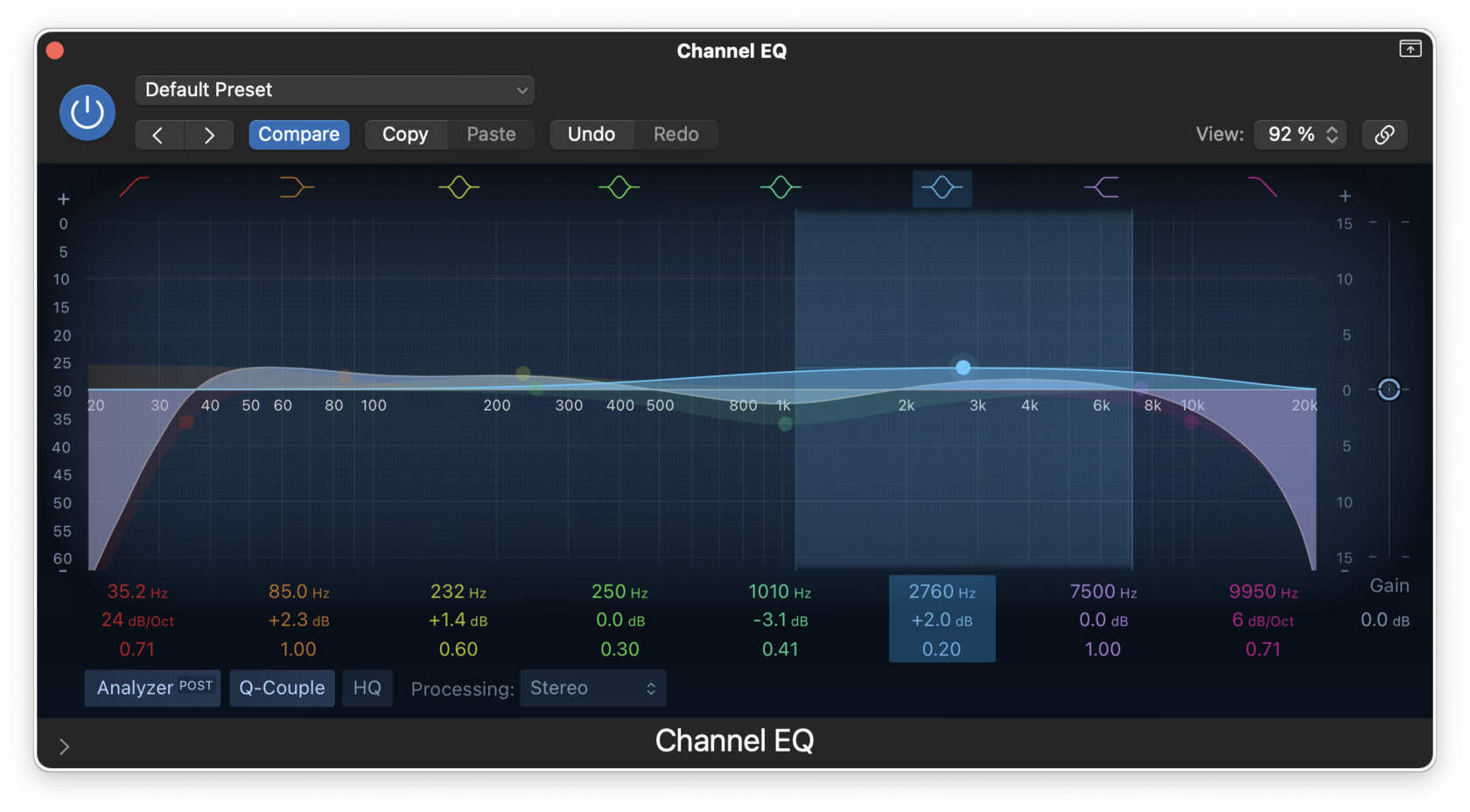Toggle the purple high shelf band icon

[1102, 186]
